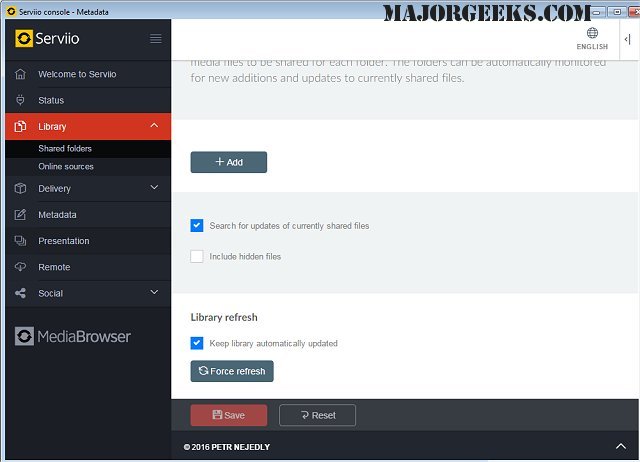
Task: Open the Remote menu item
Action: tap(88, 267)
